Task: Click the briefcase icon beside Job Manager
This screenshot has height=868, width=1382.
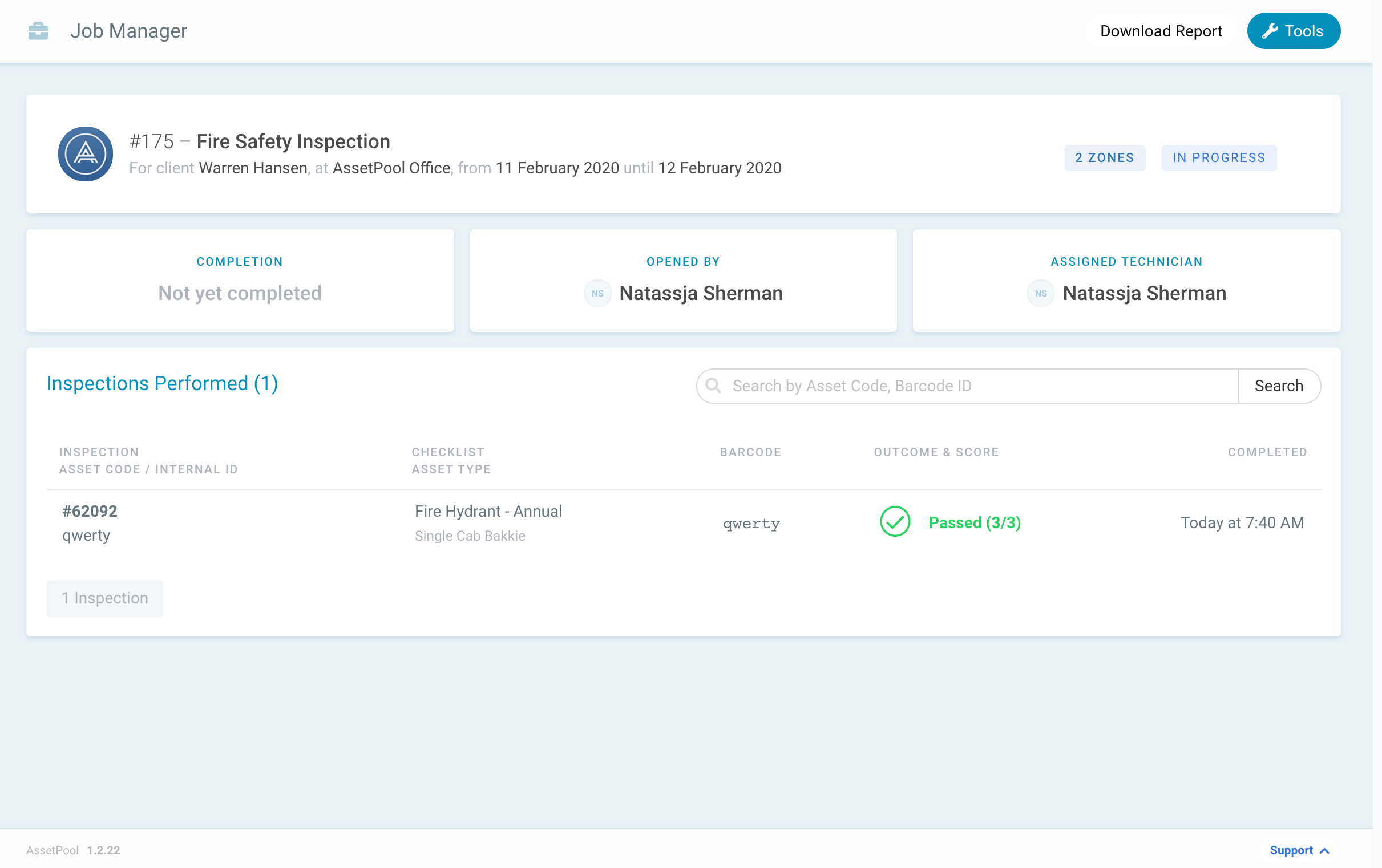Action: [x=38, y=31]
